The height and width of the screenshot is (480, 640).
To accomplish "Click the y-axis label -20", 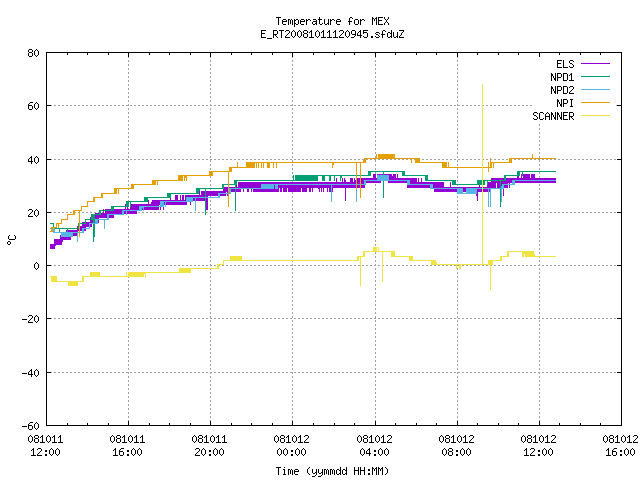I will tap(31, 319).
